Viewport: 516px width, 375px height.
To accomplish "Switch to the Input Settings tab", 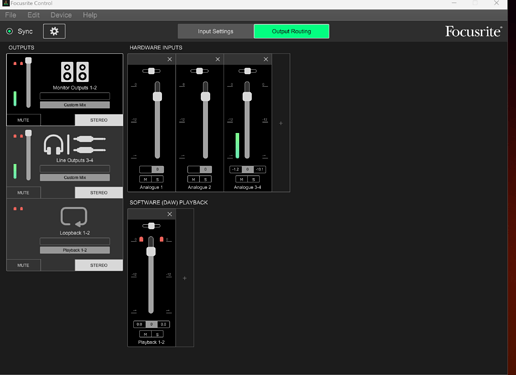I will pyautogui.click(x=215, y=31).
